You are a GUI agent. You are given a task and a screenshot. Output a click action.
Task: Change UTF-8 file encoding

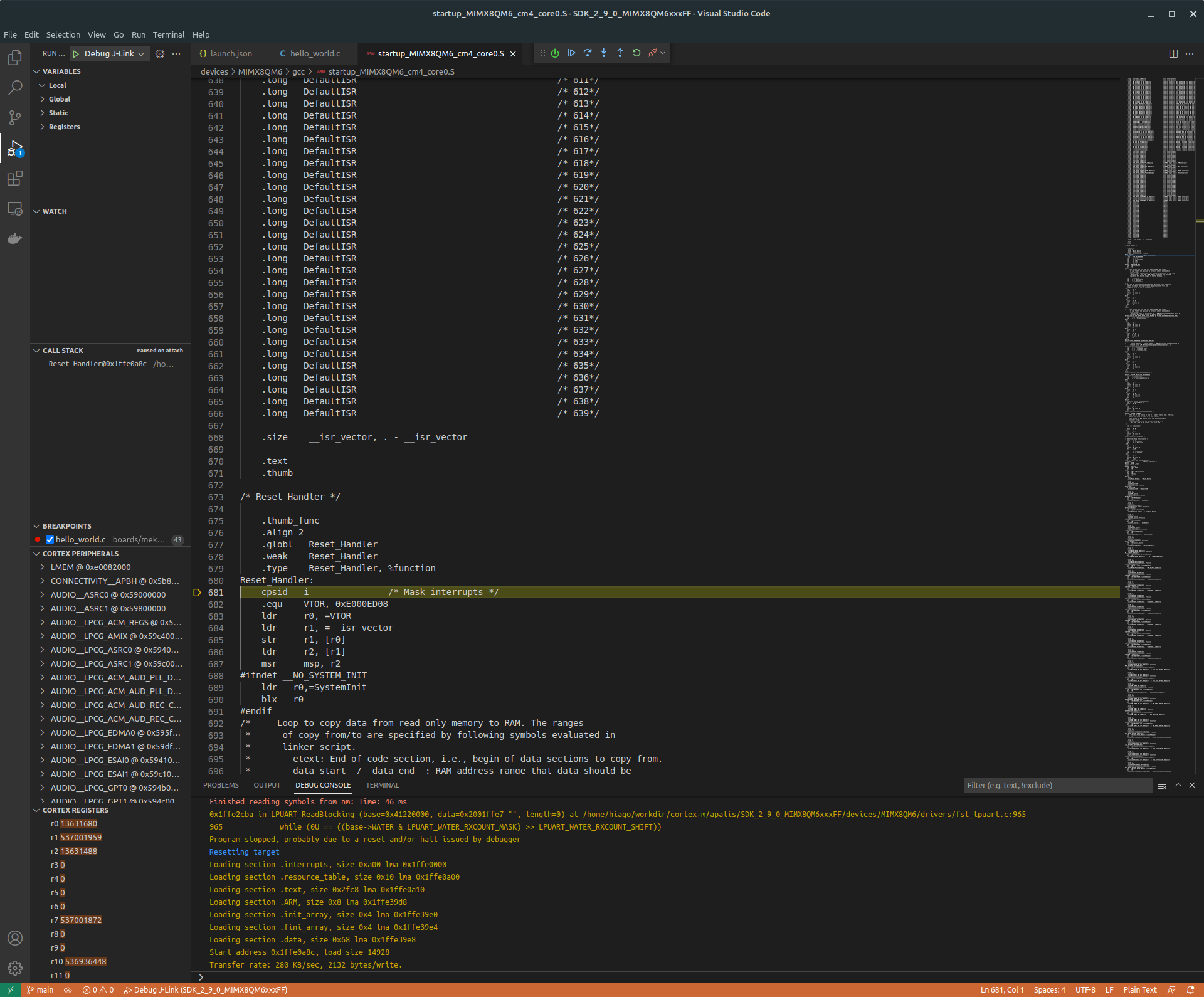click(1085, 990)
